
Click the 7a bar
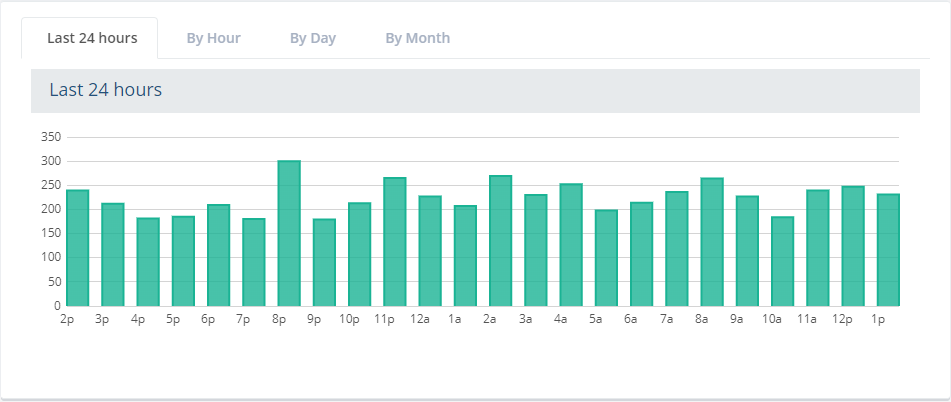point(677,249)
